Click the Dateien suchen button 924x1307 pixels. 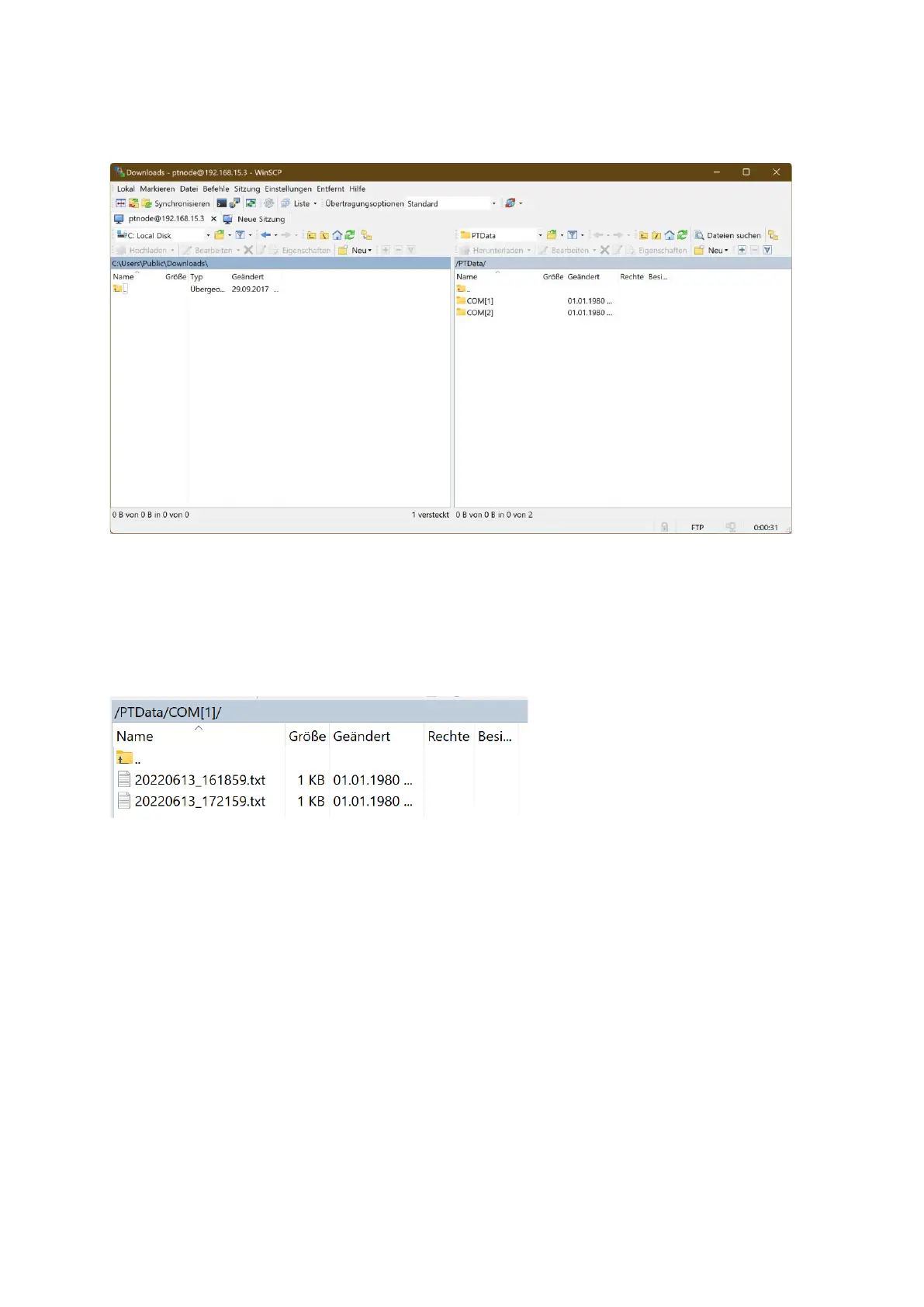click(x=728, y=235)
